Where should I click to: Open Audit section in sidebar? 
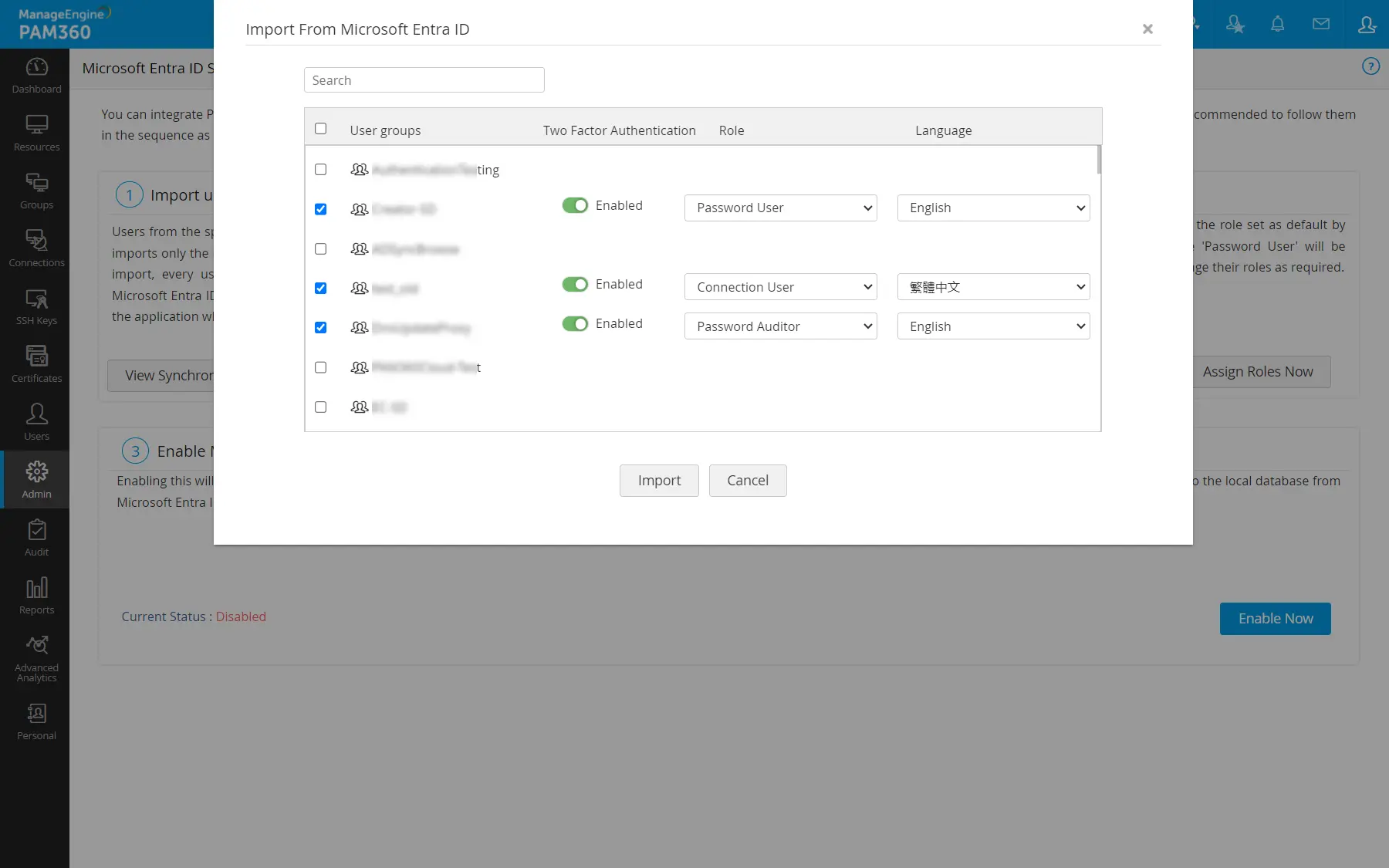pyautogui.click(x=36, y=538)
